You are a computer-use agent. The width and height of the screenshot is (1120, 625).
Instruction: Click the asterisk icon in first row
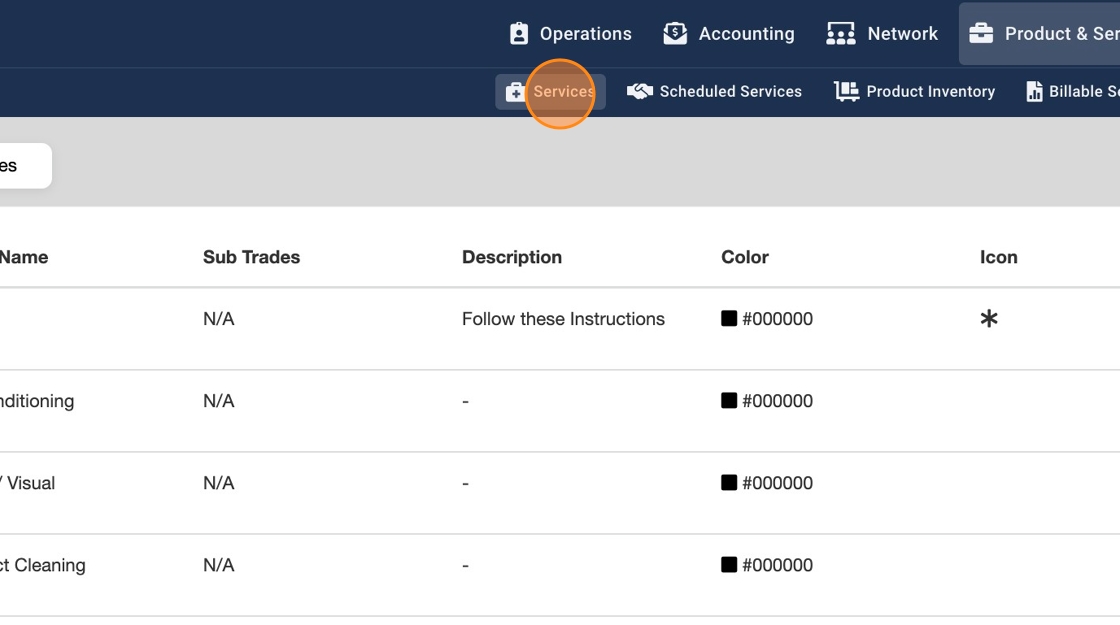pos(989,319)
